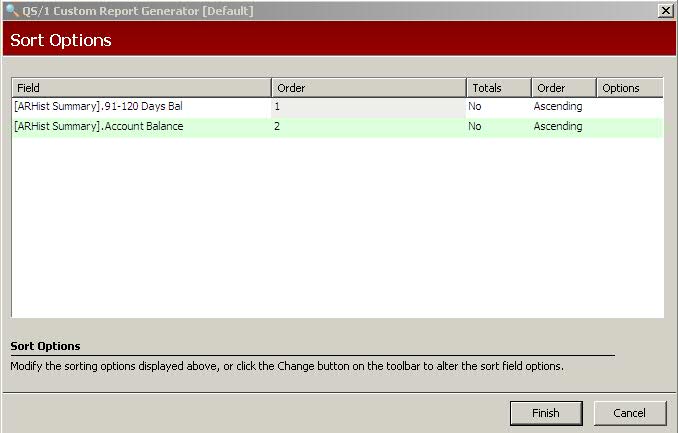Click the Finish button
678x433 pixels.
(x=546, y=413)
